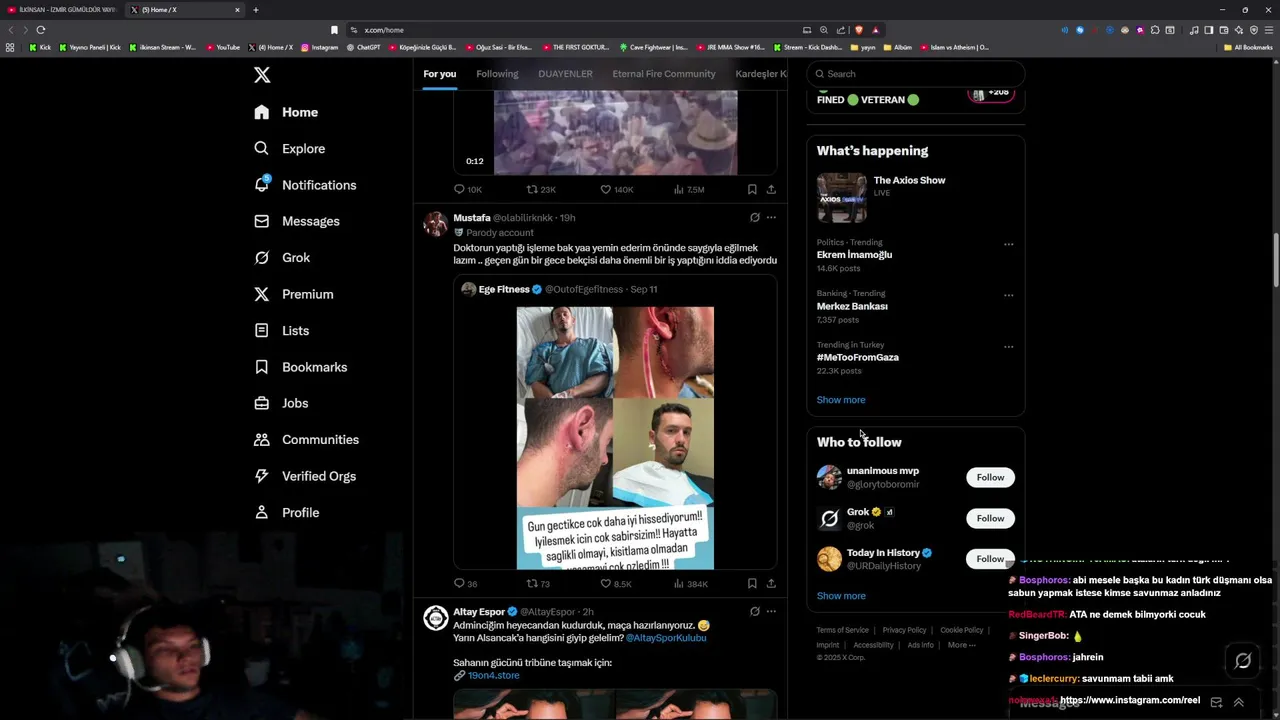Show more under What's happening
1280x720 pixels.
tap(841, 400)
